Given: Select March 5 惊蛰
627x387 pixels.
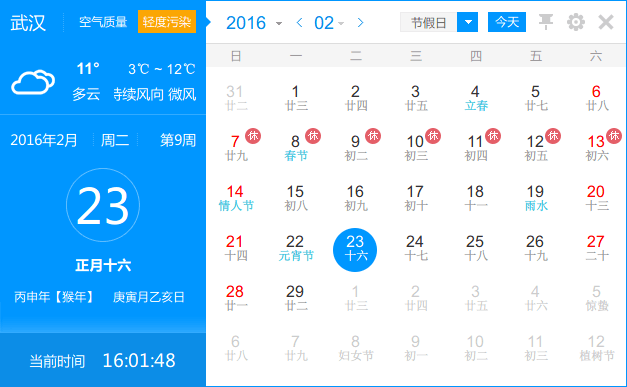Looking at the screenshot, I should (596, 298).
